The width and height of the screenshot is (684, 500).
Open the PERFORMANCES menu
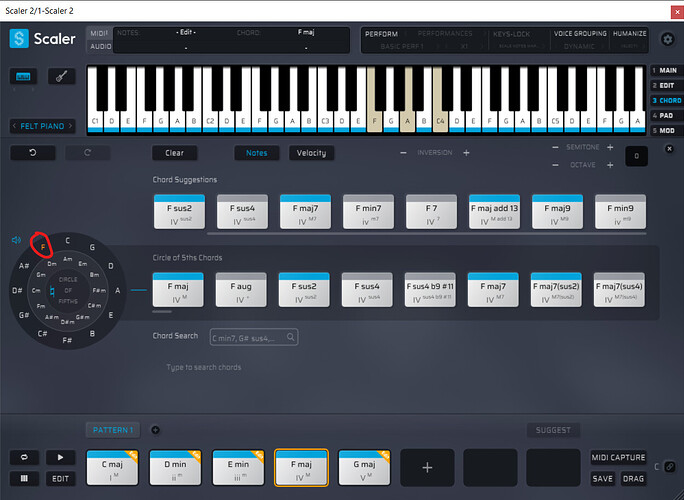point(445,34)
